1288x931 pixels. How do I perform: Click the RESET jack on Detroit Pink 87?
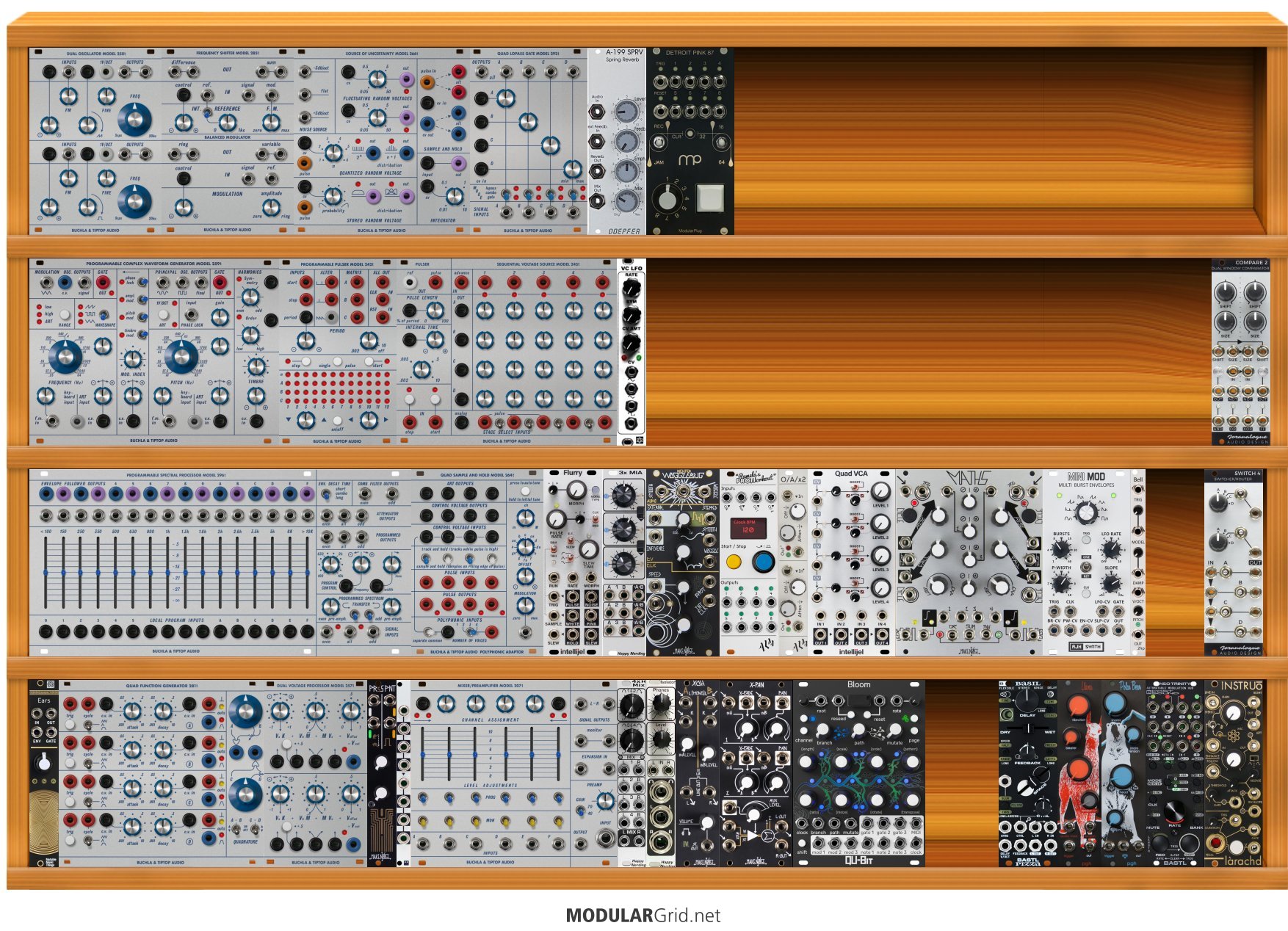point(661,112)
